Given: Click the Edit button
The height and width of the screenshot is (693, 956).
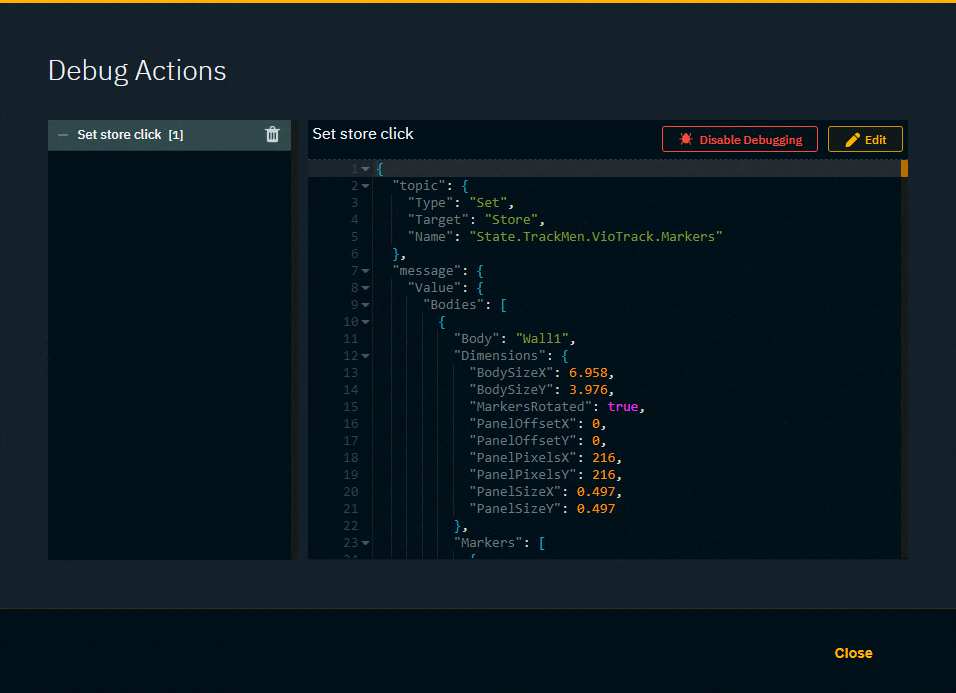Looking at the screenshot, I should pos(865,139).
